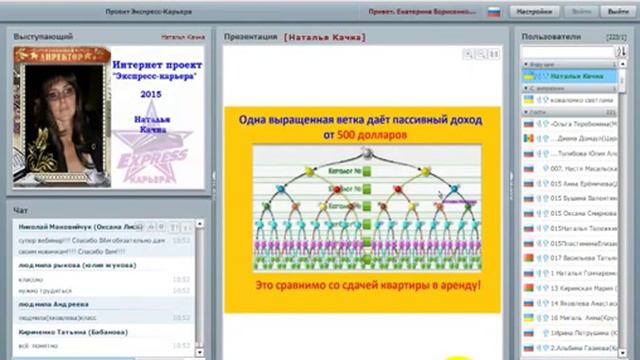Click Ukraine flag beside Наталья Качна
Screen dimensions: 640x360
pyautogui.click(x=528, y=76)
